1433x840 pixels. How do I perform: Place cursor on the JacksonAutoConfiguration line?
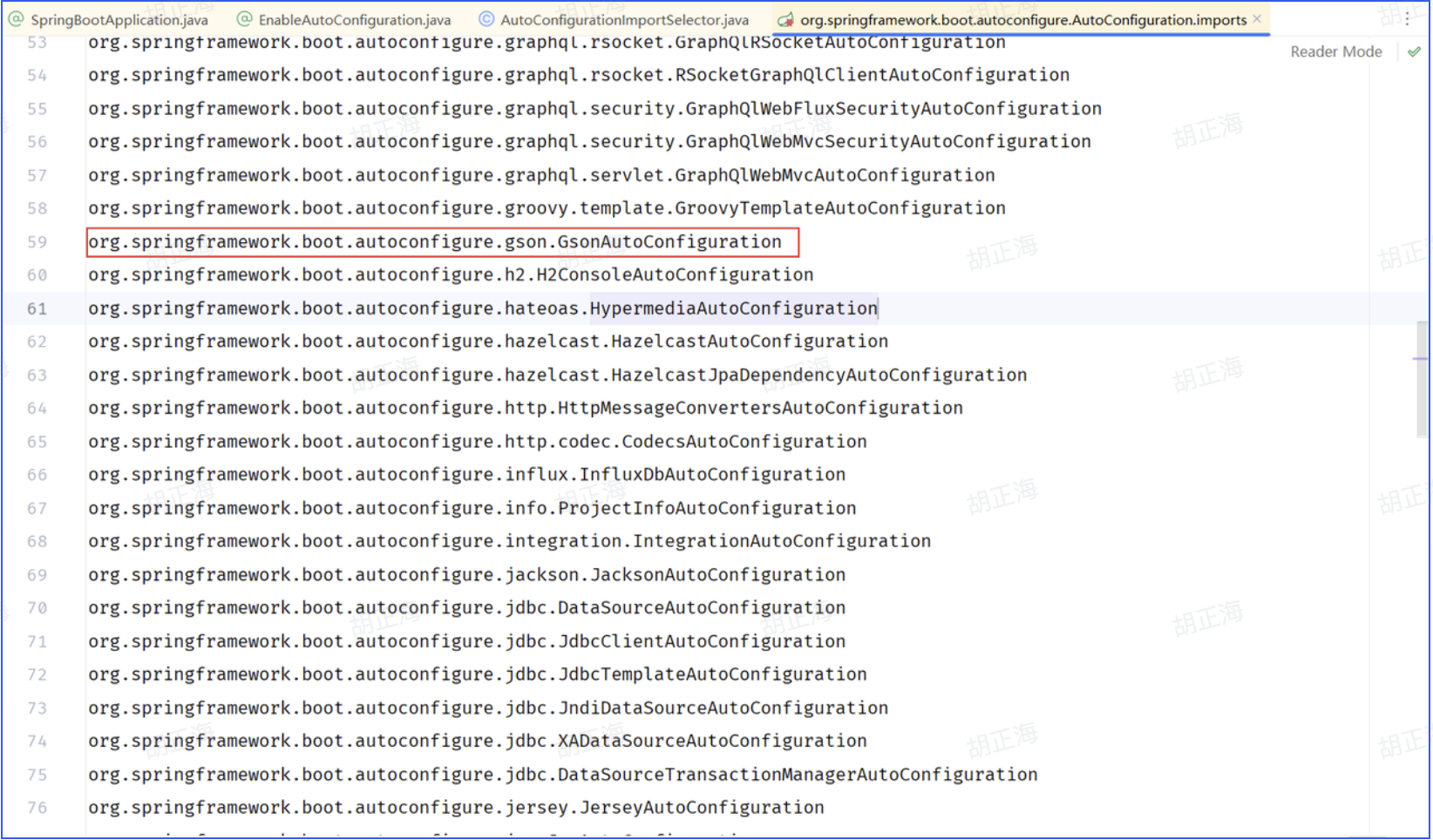466,574
